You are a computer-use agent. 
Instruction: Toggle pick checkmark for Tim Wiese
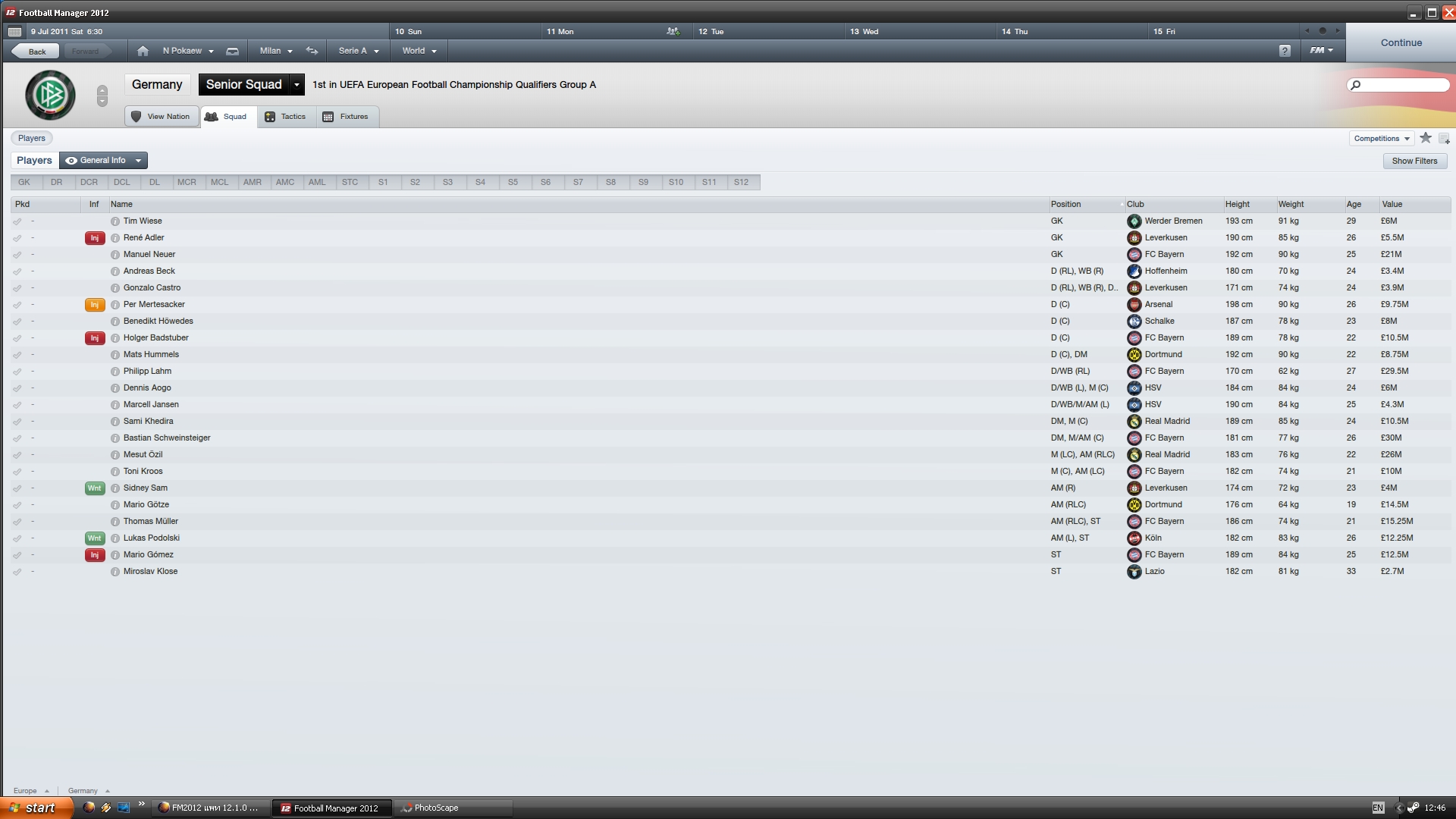point(17,221)
